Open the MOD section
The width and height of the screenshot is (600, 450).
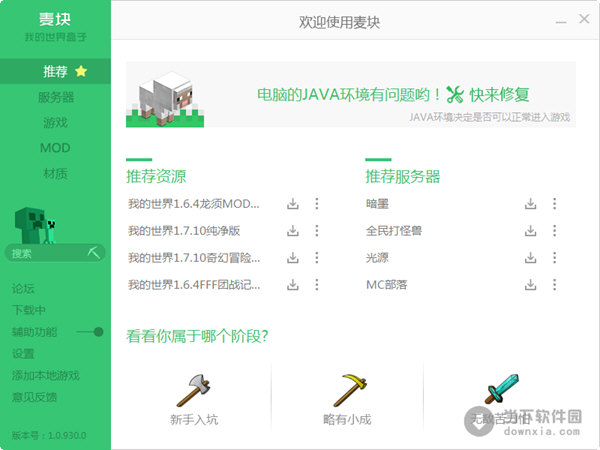coord(55,148)
